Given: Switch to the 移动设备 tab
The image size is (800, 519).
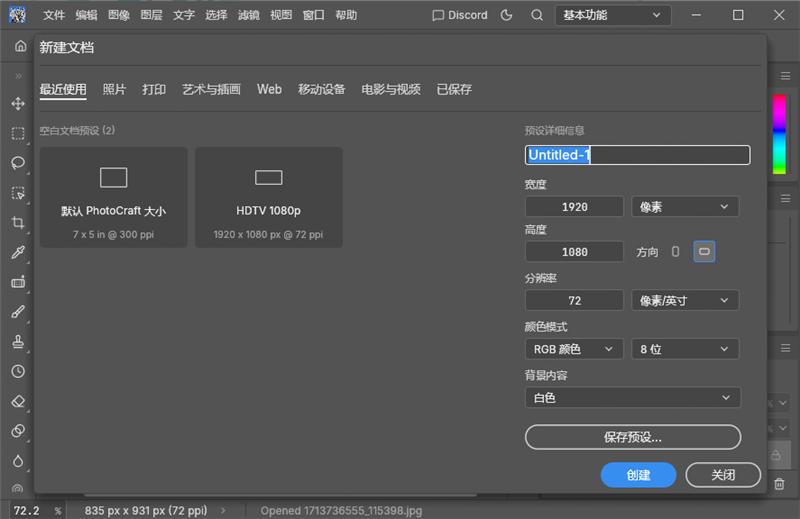Looking at the screenshot, I should 321,89.
